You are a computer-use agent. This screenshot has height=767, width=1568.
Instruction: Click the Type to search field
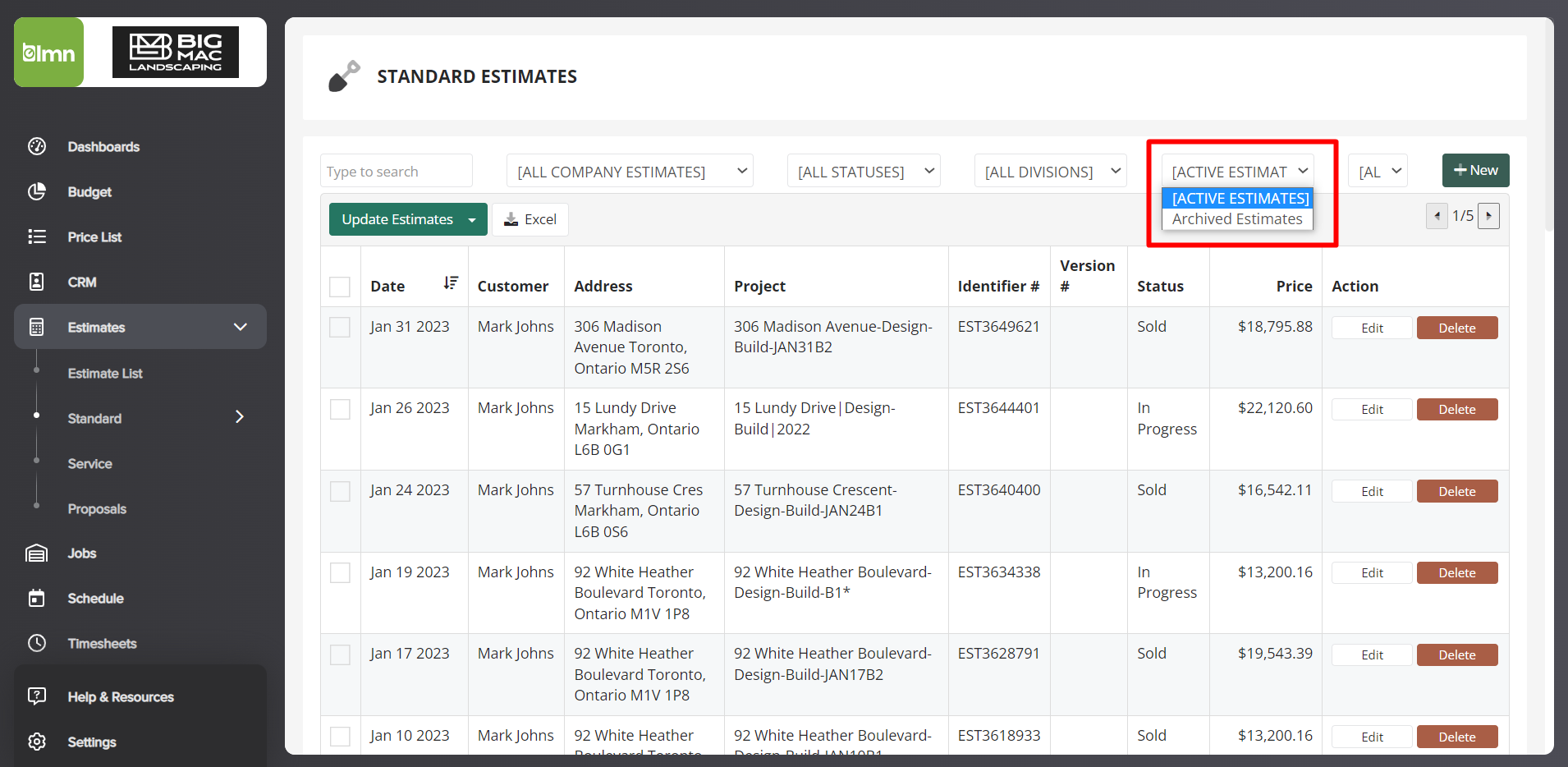397,171
